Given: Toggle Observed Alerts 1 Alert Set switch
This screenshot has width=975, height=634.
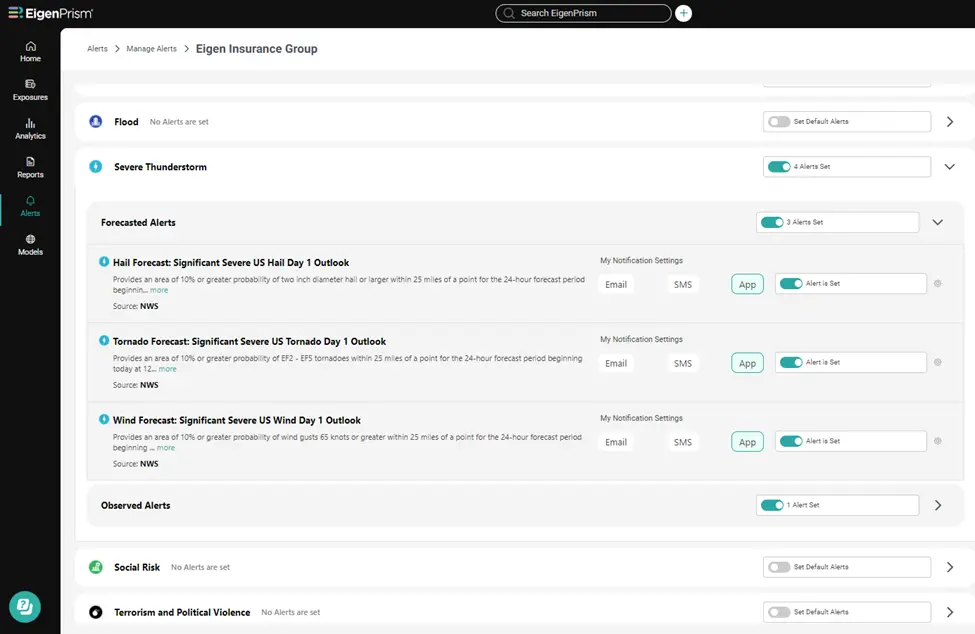Looking at the screenshot, I should coord(772,505).
